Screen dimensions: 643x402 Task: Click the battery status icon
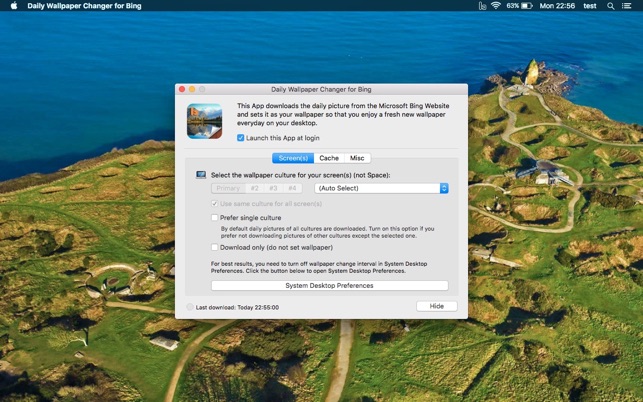pos(526,6)
